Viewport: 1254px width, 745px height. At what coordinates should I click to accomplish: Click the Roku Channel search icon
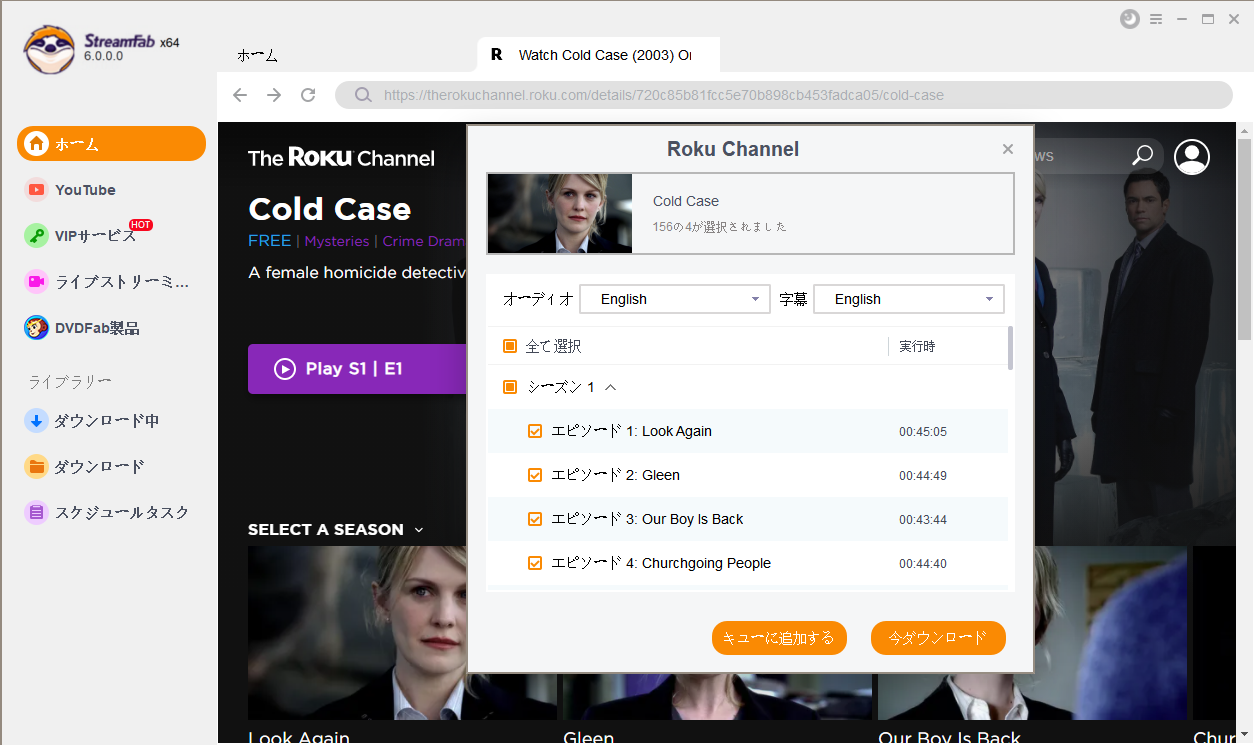[x=1142, y=156]
